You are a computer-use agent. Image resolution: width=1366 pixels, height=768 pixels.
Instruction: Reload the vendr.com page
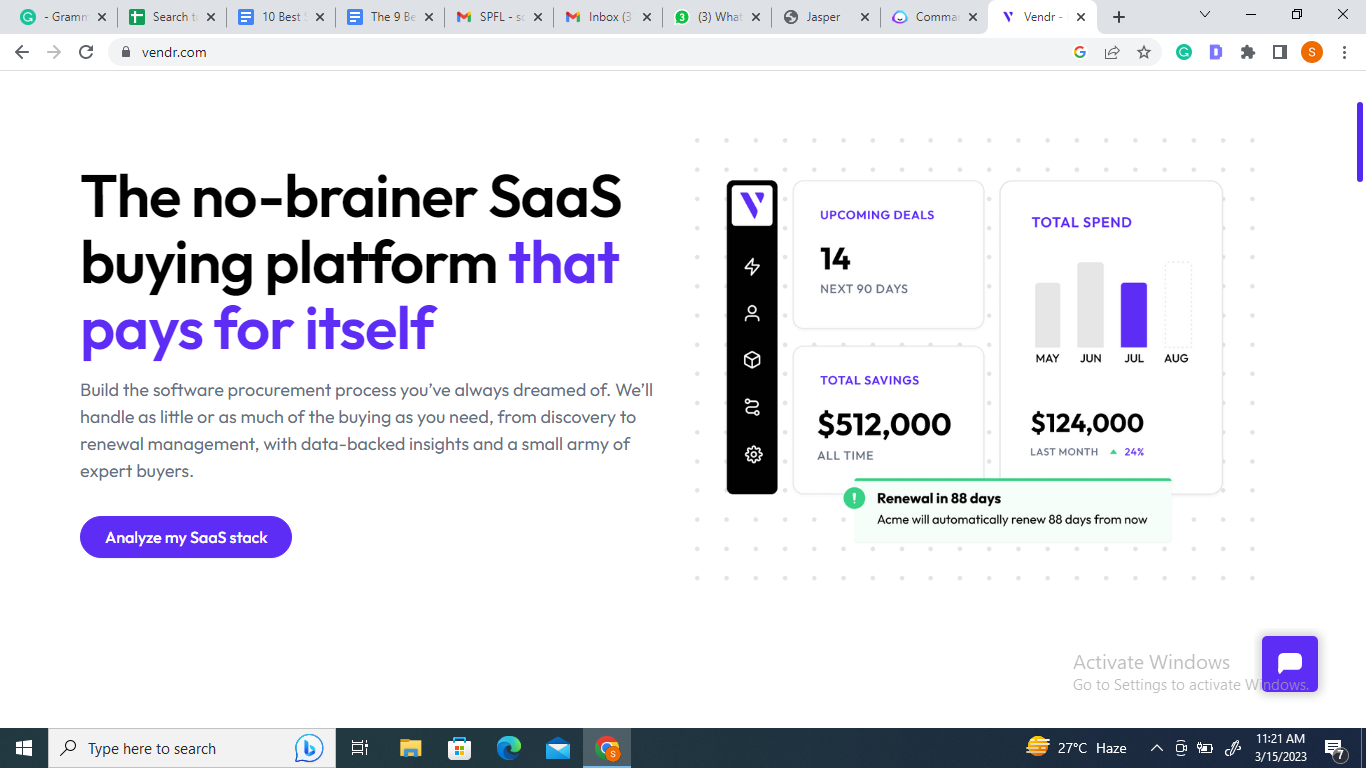pos(86,52)
